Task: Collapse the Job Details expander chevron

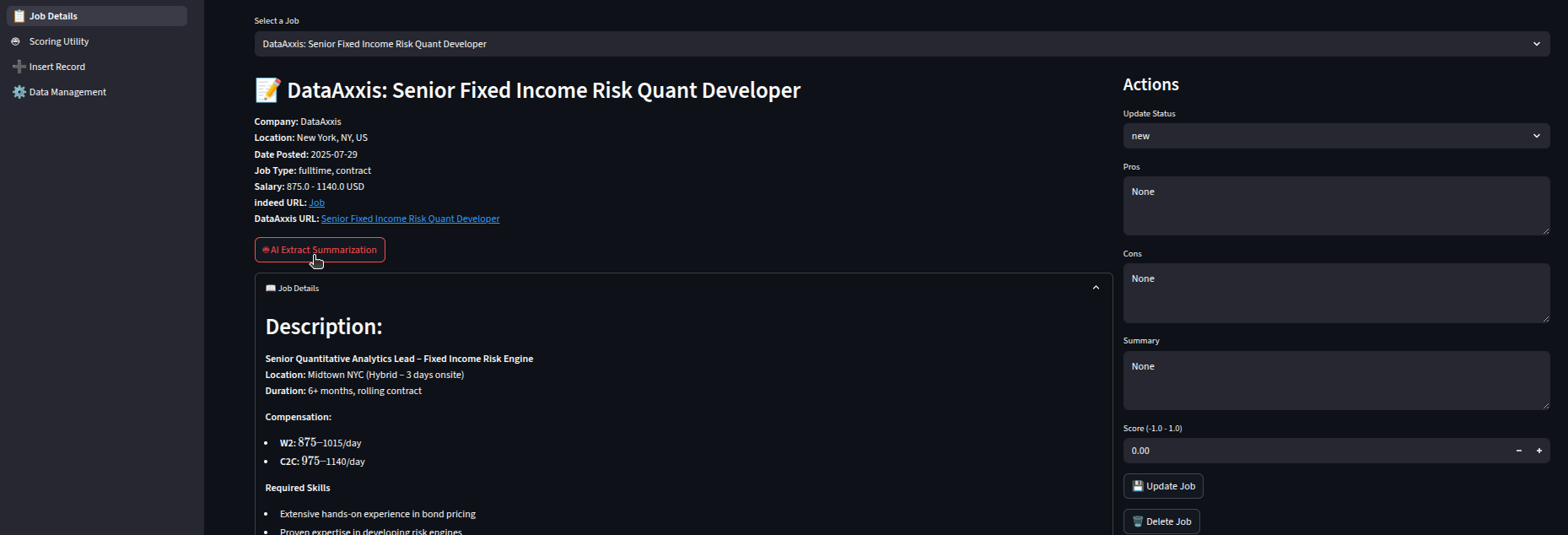Action: coord(1096,288)
